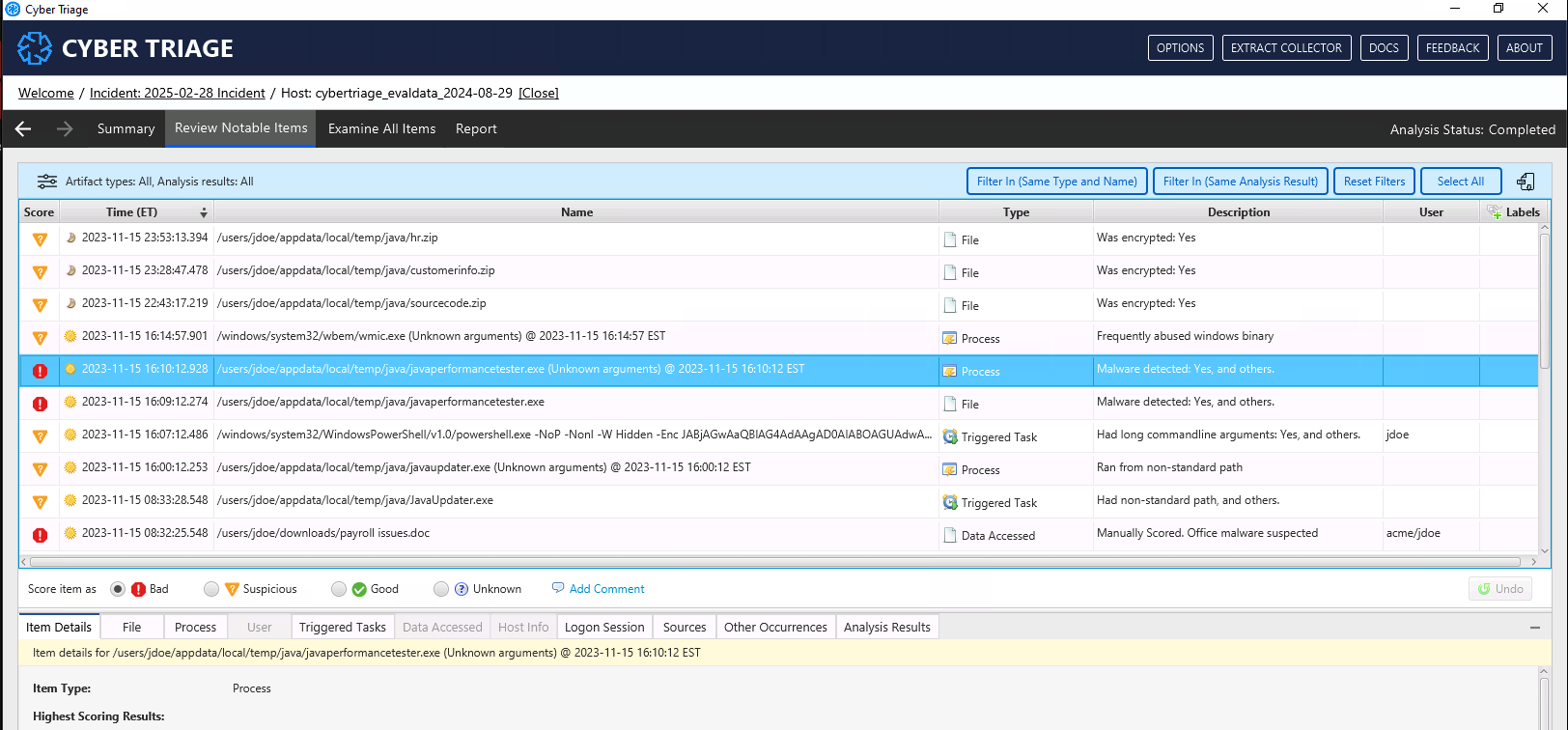Open the Analysis Results tab
The image size is (1568, 730).
click(886, 627)
